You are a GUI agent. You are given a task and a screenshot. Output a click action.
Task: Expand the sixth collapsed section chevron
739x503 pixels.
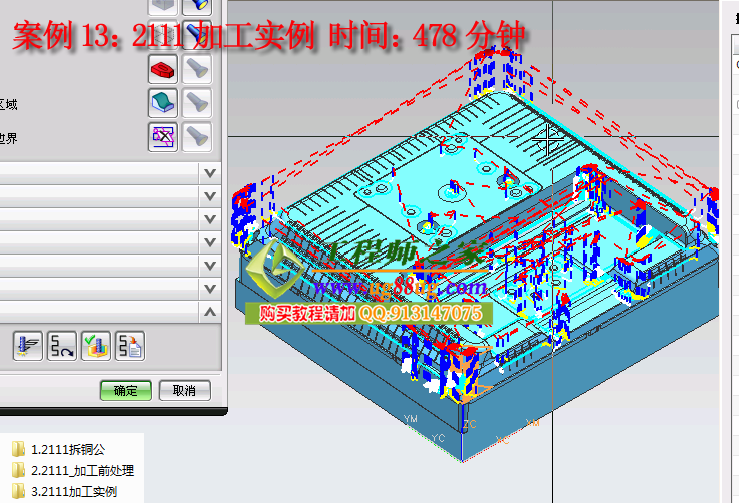coord(210,289)
